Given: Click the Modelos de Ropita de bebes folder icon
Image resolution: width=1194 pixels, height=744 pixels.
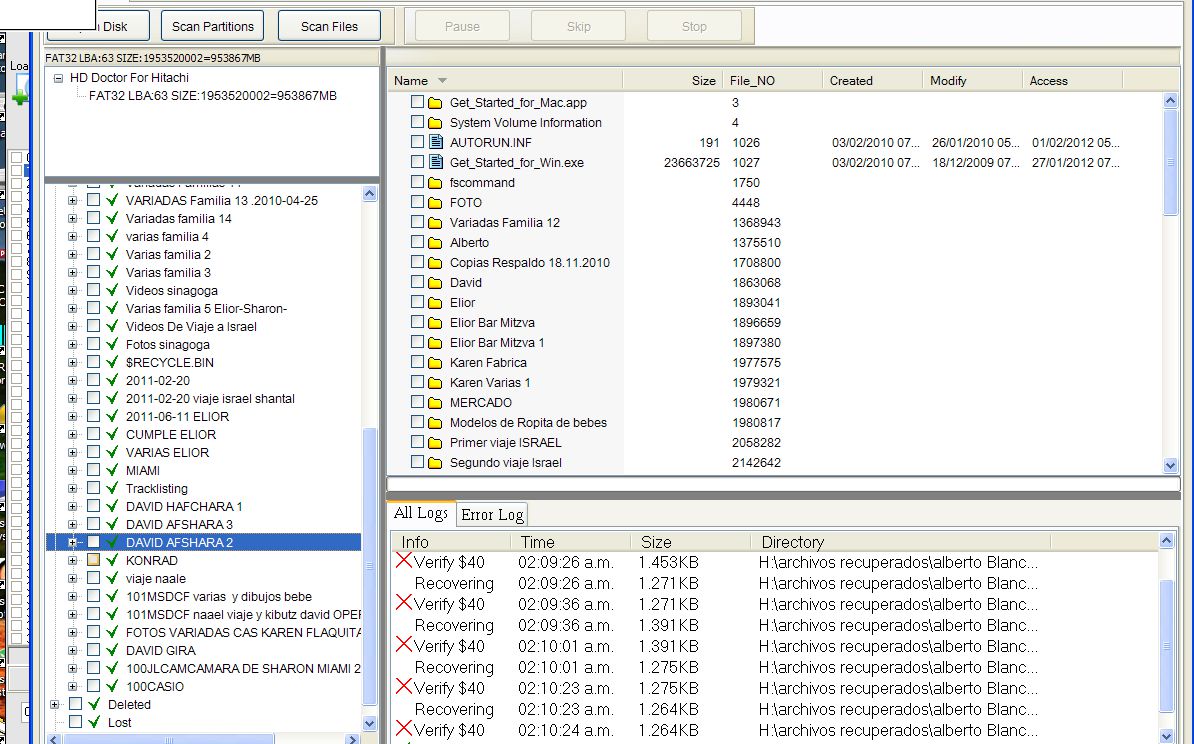Looking at the screenshot, I should (435, 423).
